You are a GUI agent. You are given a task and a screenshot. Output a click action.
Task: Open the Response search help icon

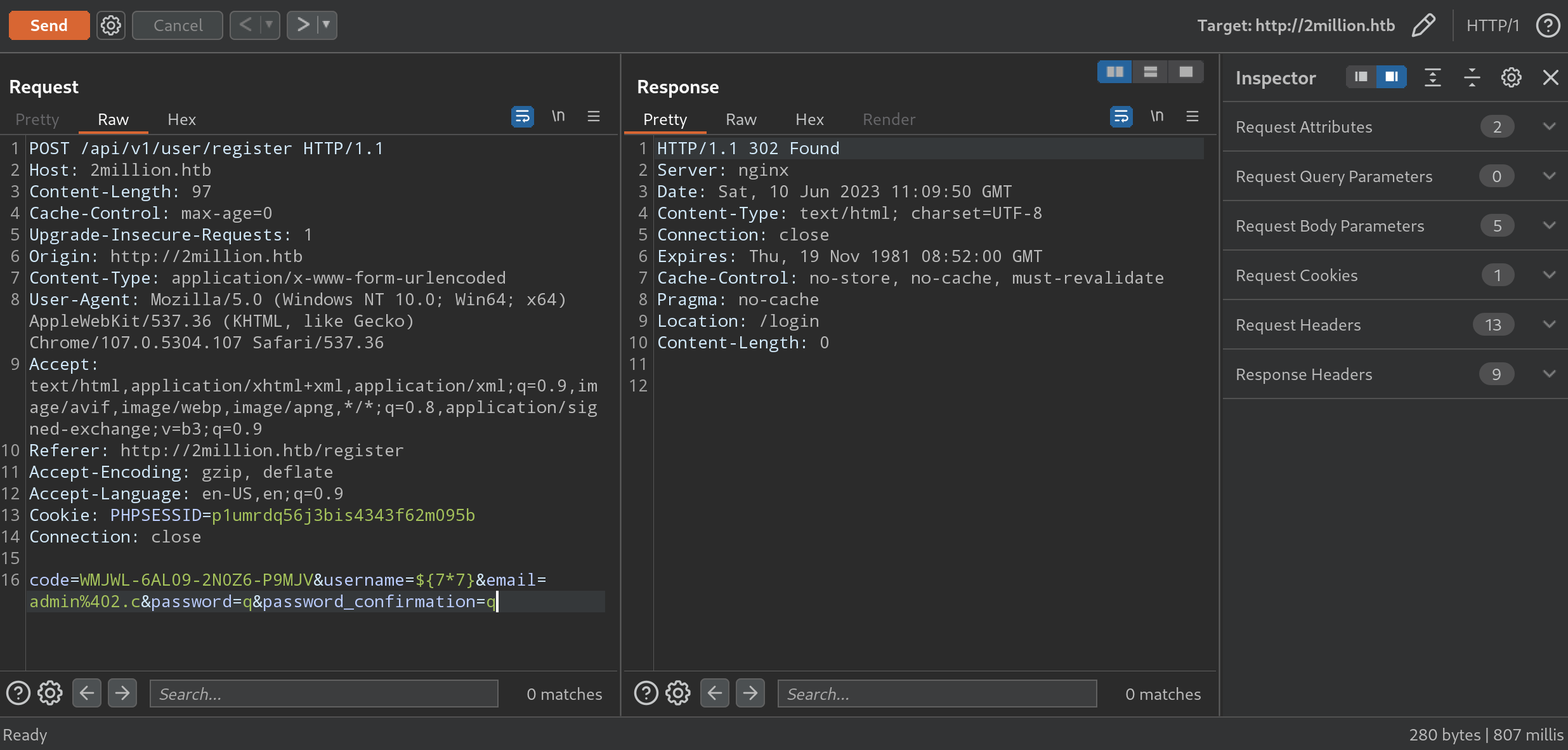point(646,693)
